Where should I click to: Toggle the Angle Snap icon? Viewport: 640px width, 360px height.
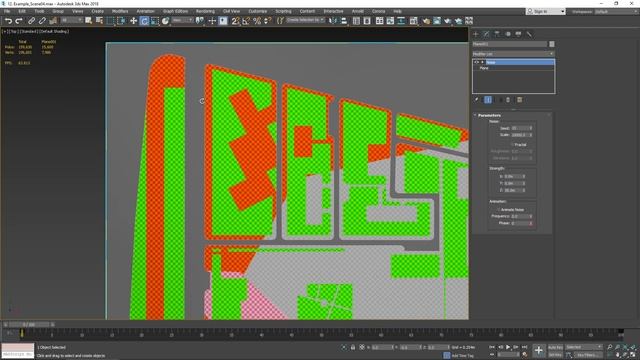click(246, 21)
